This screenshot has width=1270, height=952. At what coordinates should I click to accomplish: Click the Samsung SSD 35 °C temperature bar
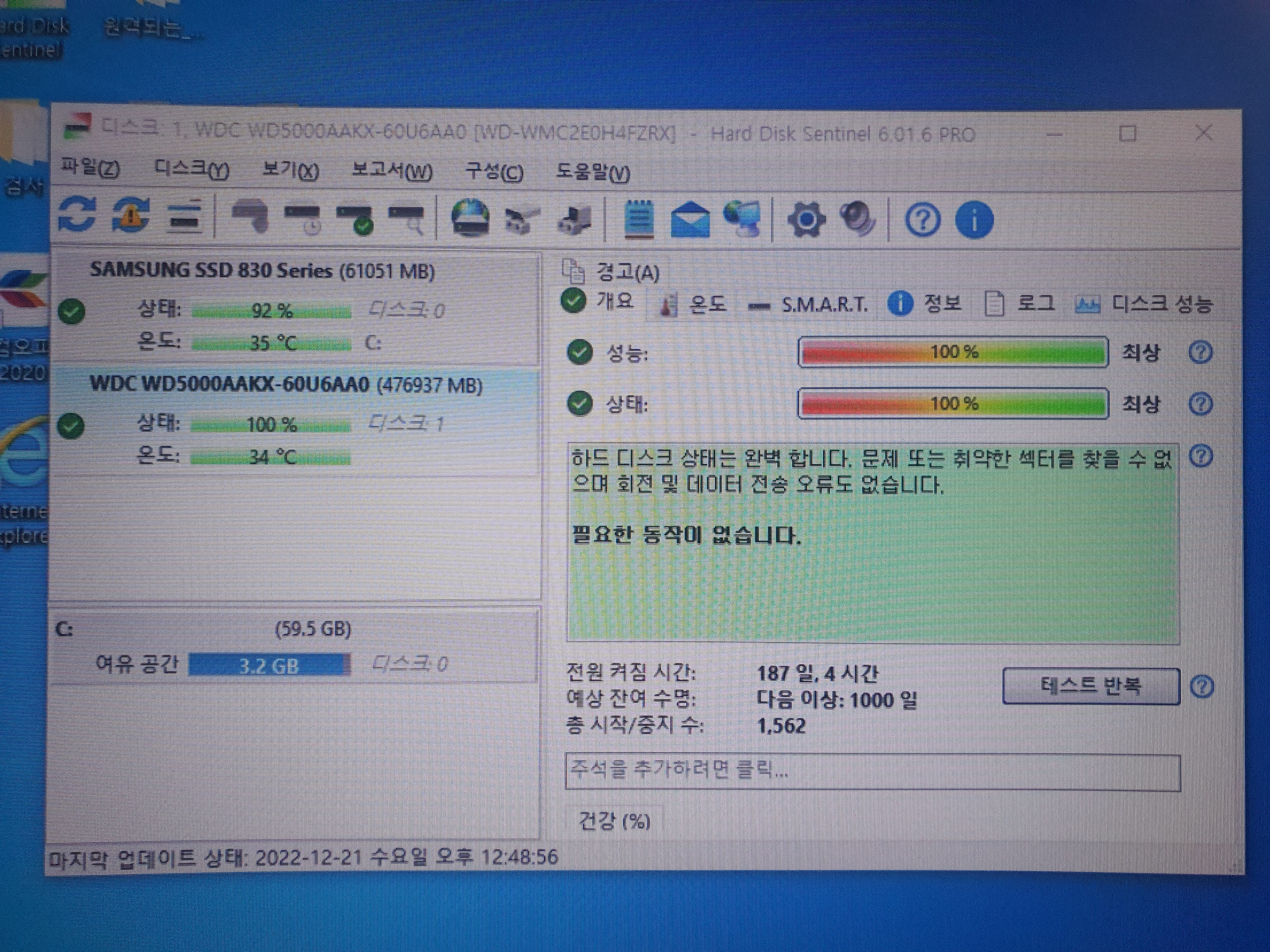[271, 344]
